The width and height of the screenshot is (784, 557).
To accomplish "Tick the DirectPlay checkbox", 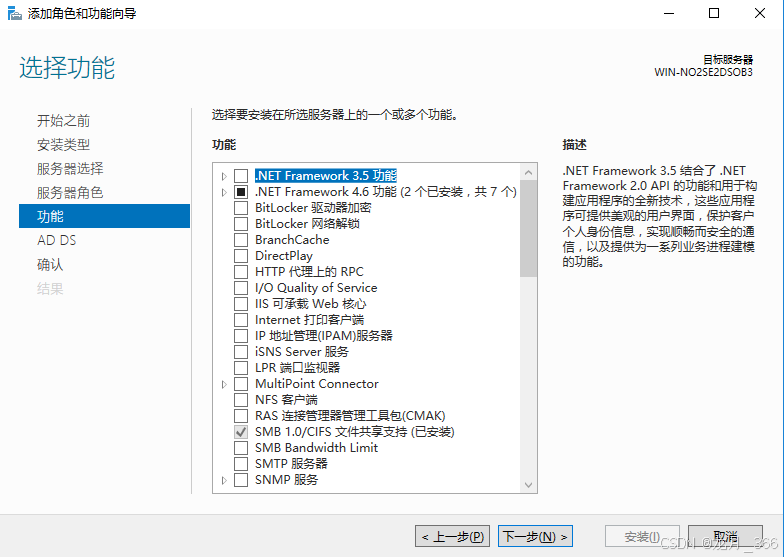I will 241,256.
